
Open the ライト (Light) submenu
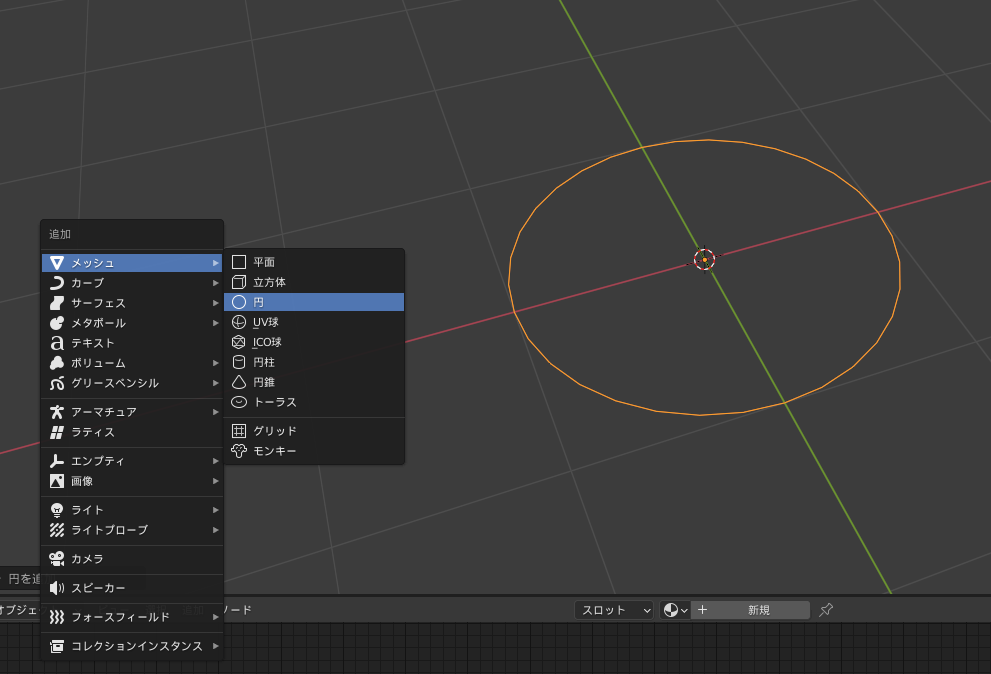pyautogui.click(x=131, y=510)
